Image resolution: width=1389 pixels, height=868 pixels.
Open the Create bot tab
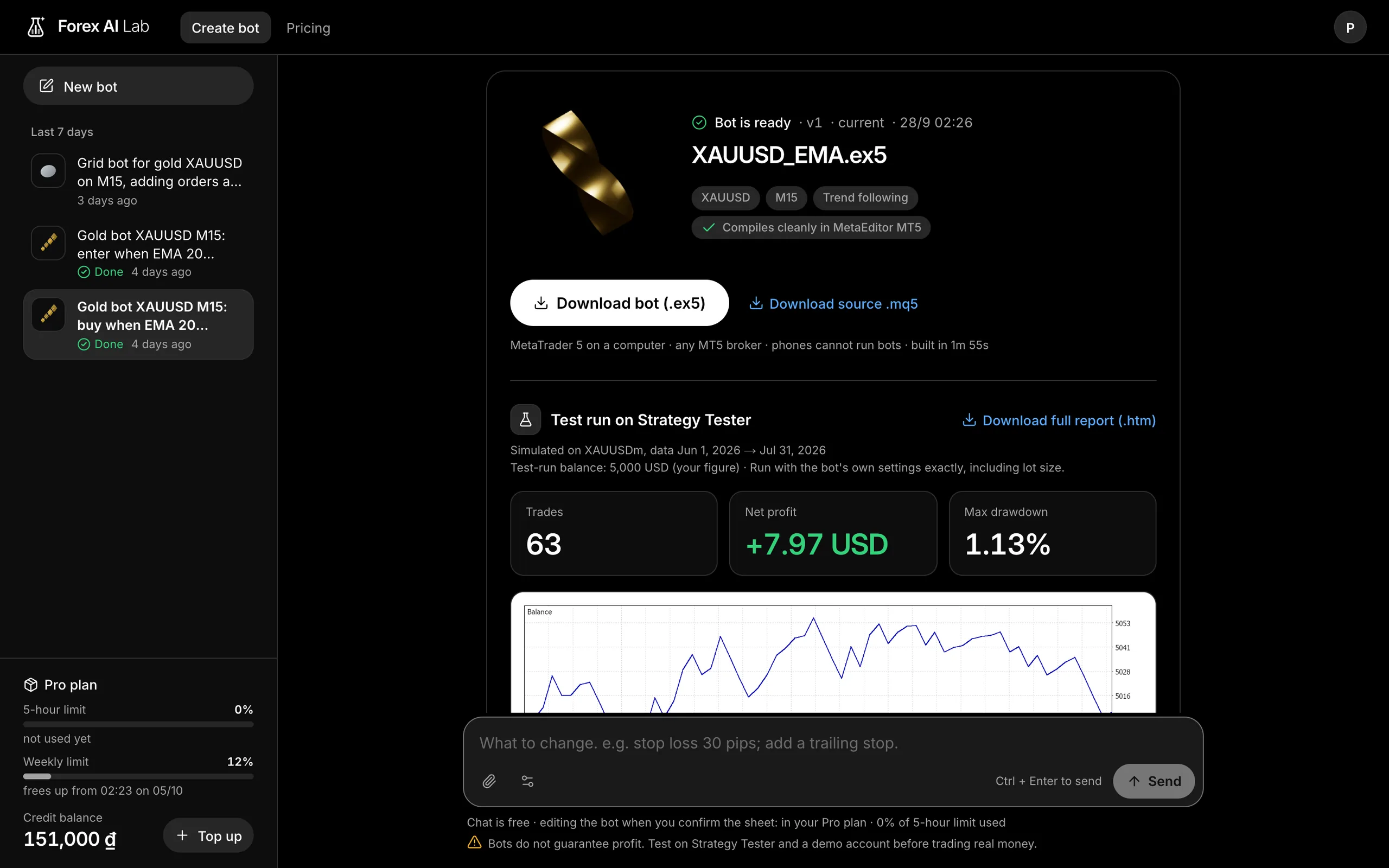click(225, 28)
